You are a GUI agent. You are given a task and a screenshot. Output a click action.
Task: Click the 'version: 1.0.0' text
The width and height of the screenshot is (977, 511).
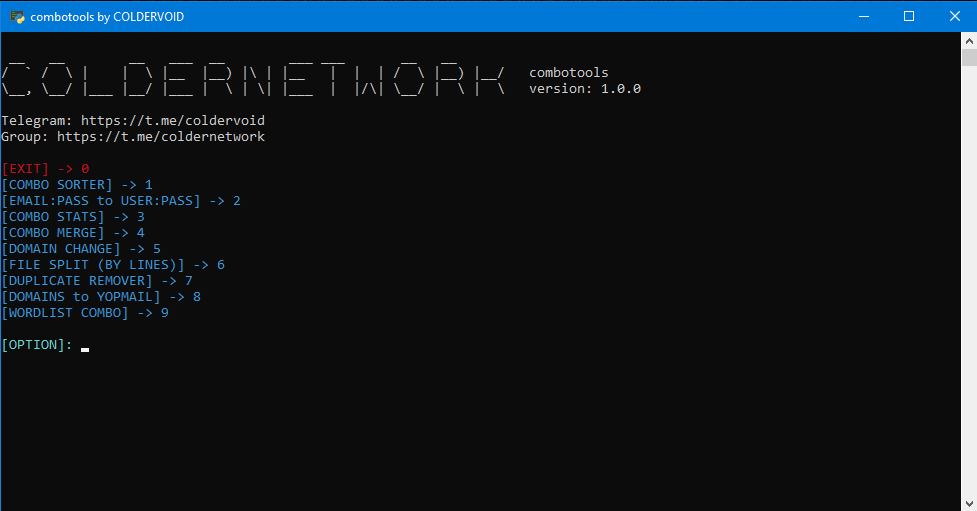pos(584,88)
